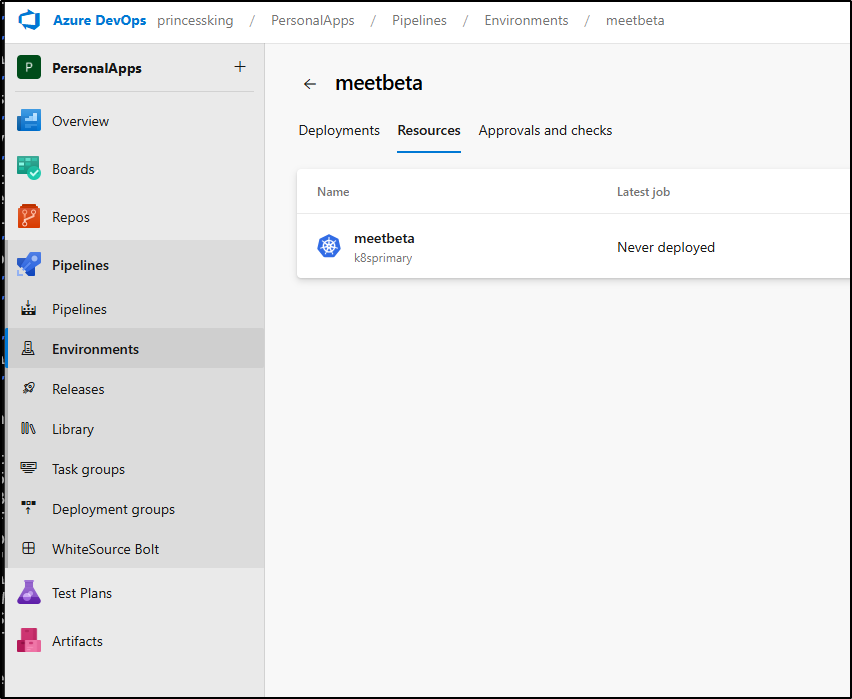
Task: Click the Azure DevOps logo icon
Action: (x=29, y=20)
